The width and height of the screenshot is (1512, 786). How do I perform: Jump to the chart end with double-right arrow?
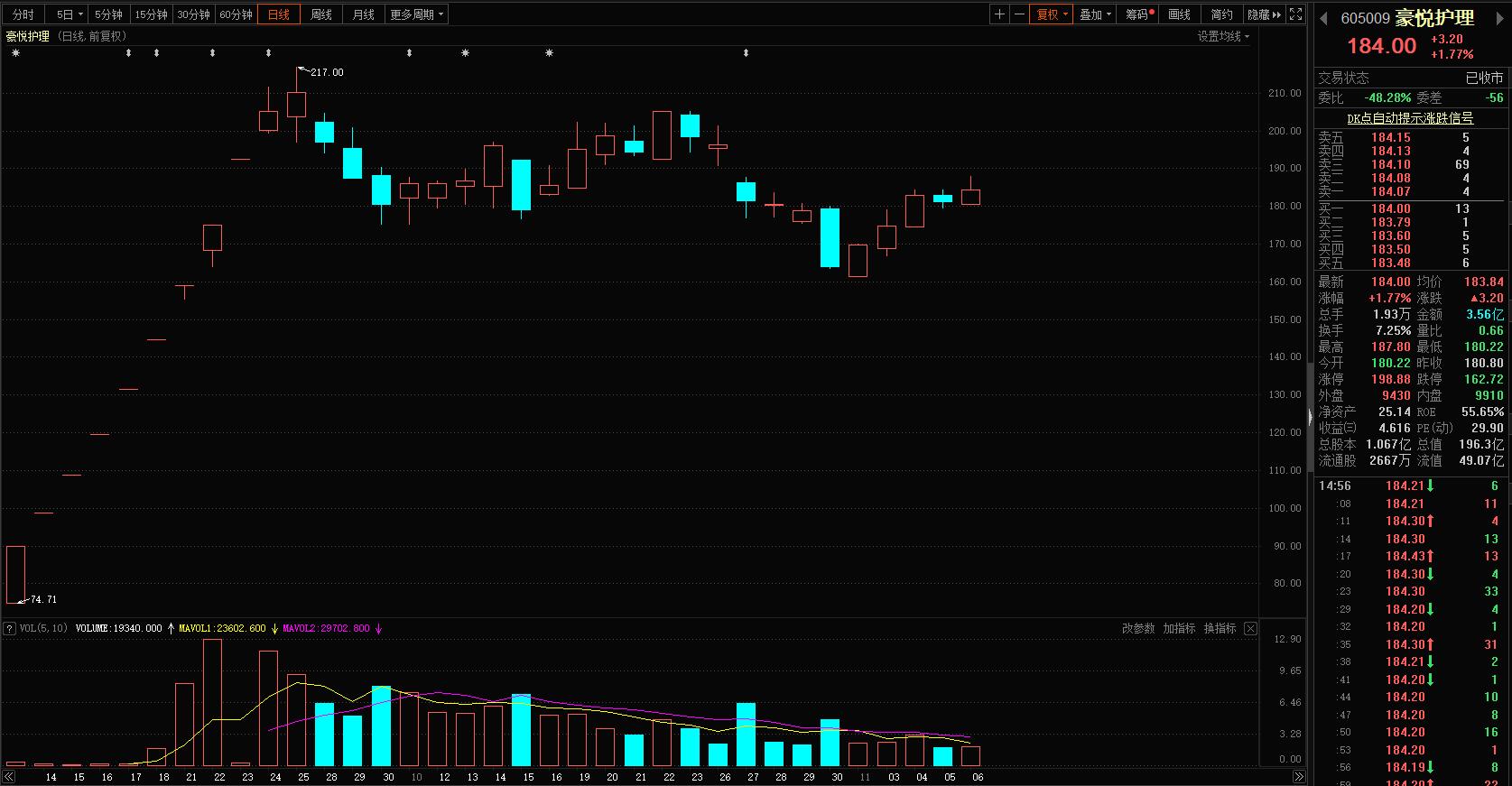[x=1298, y=776]
